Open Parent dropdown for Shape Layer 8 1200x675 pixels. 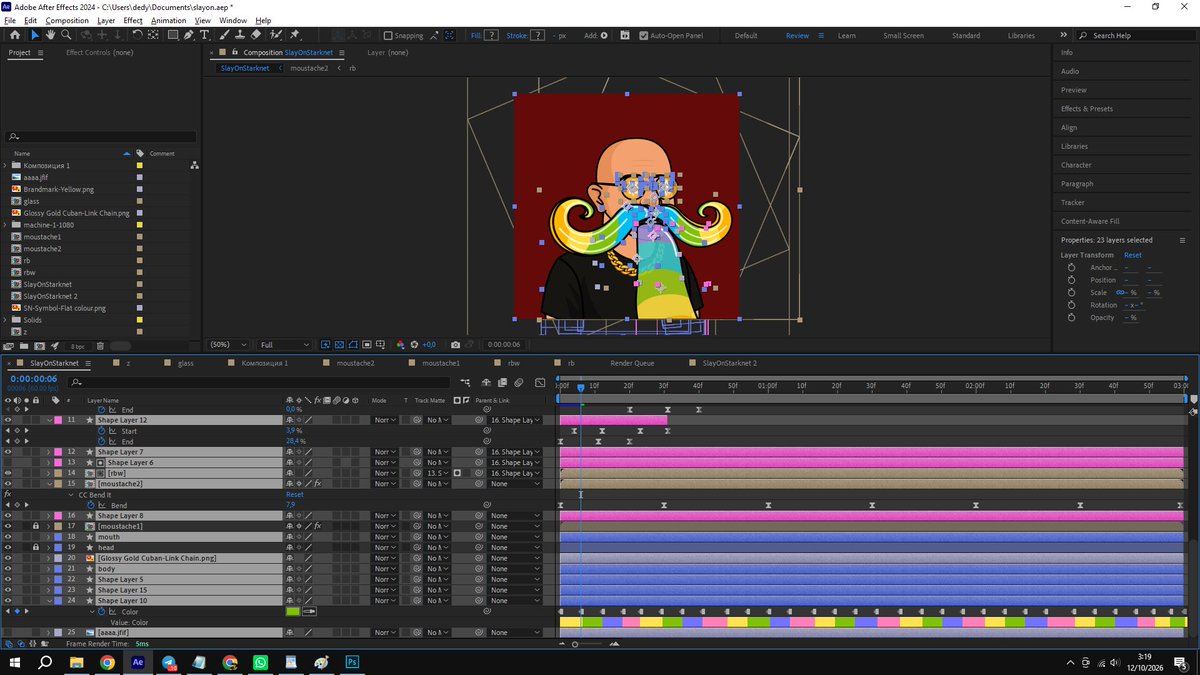click(515, 516)
